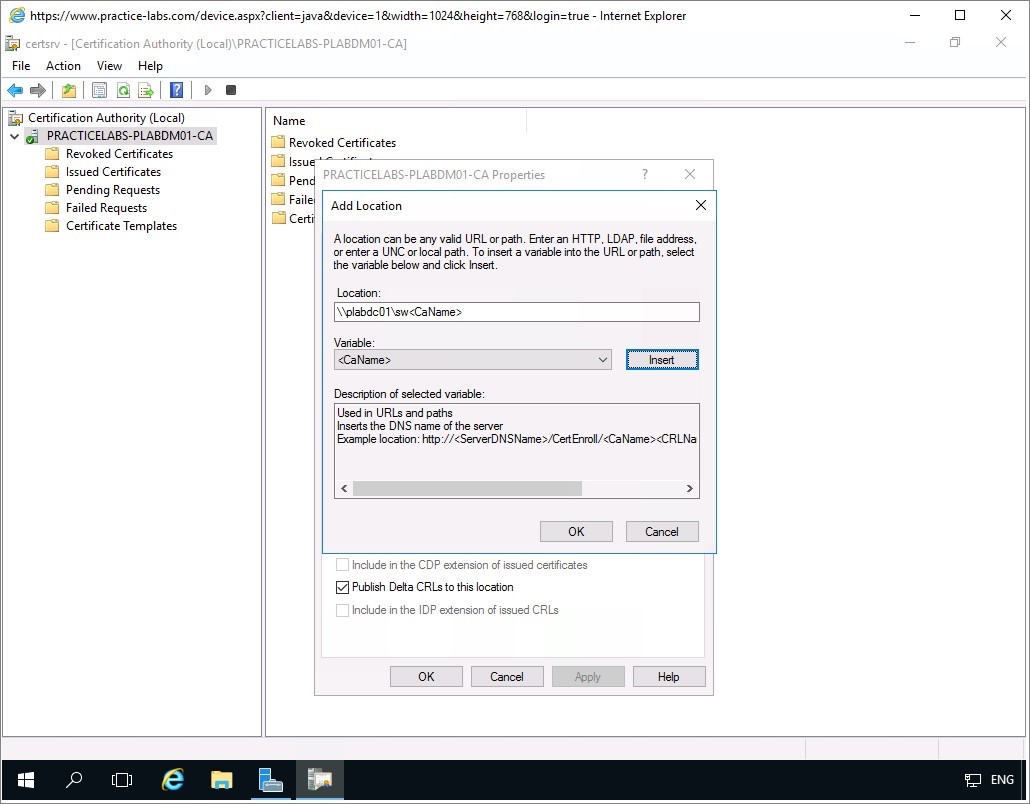Open the Variable dropdown showing <CaName>
Viewport: 1030px width, 804px height.
pos(473,360)
